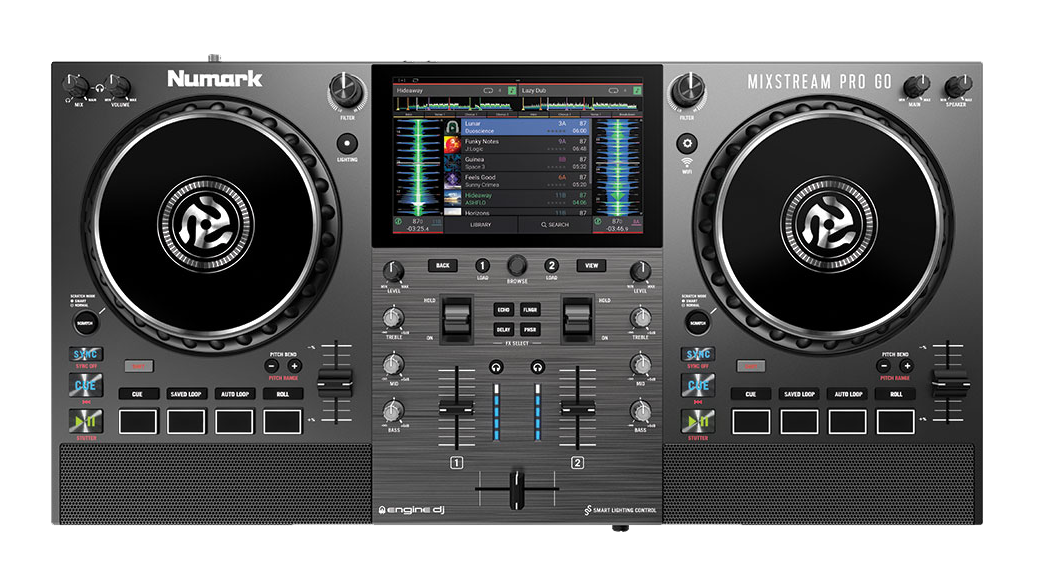Flip the channel 2 FX paddle switch
Viewport: 1041px width, 576px height.
[x=578, y=318]
